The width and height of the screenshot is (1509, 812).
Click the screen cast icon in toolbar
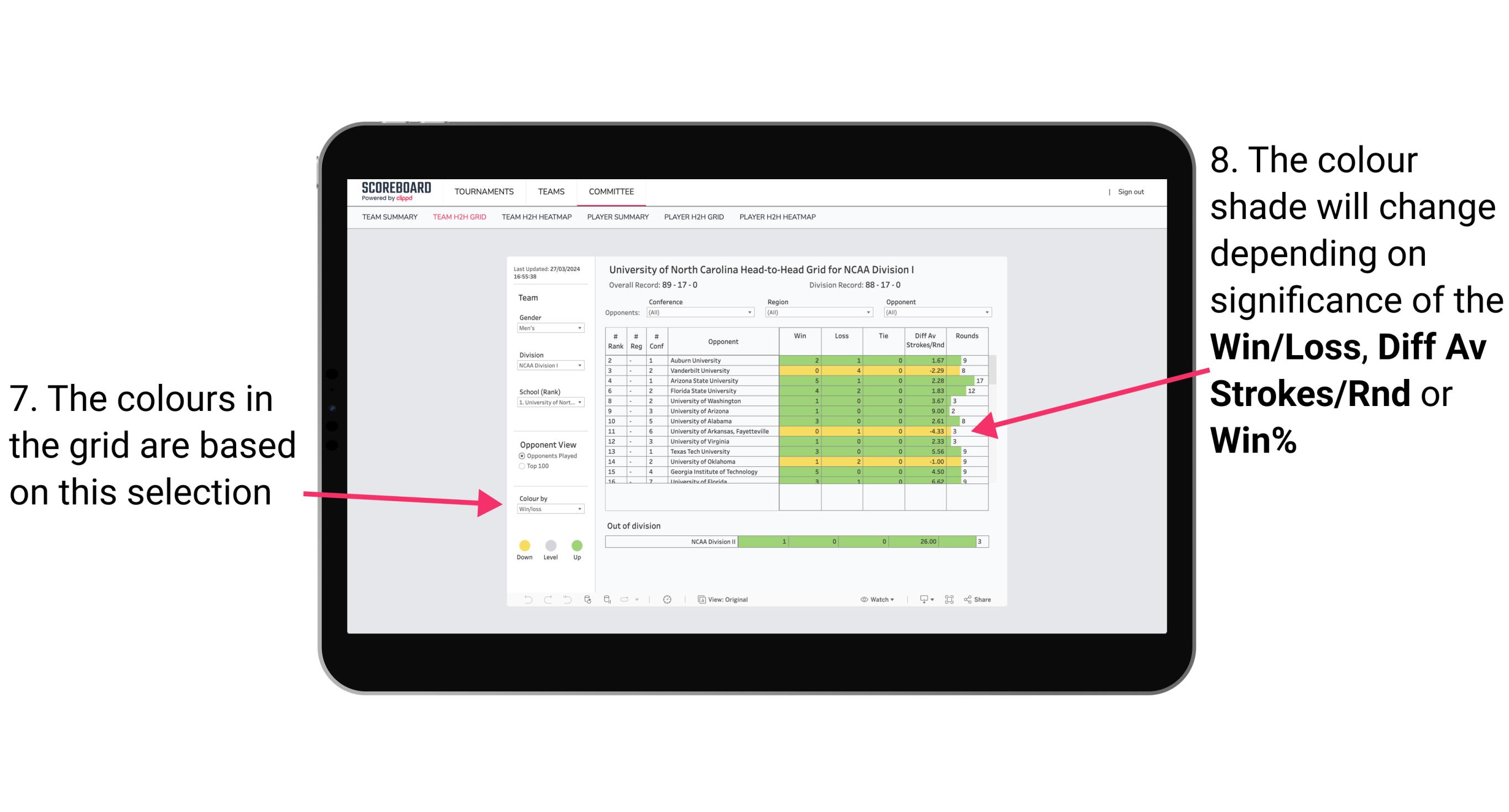point(920,599)
